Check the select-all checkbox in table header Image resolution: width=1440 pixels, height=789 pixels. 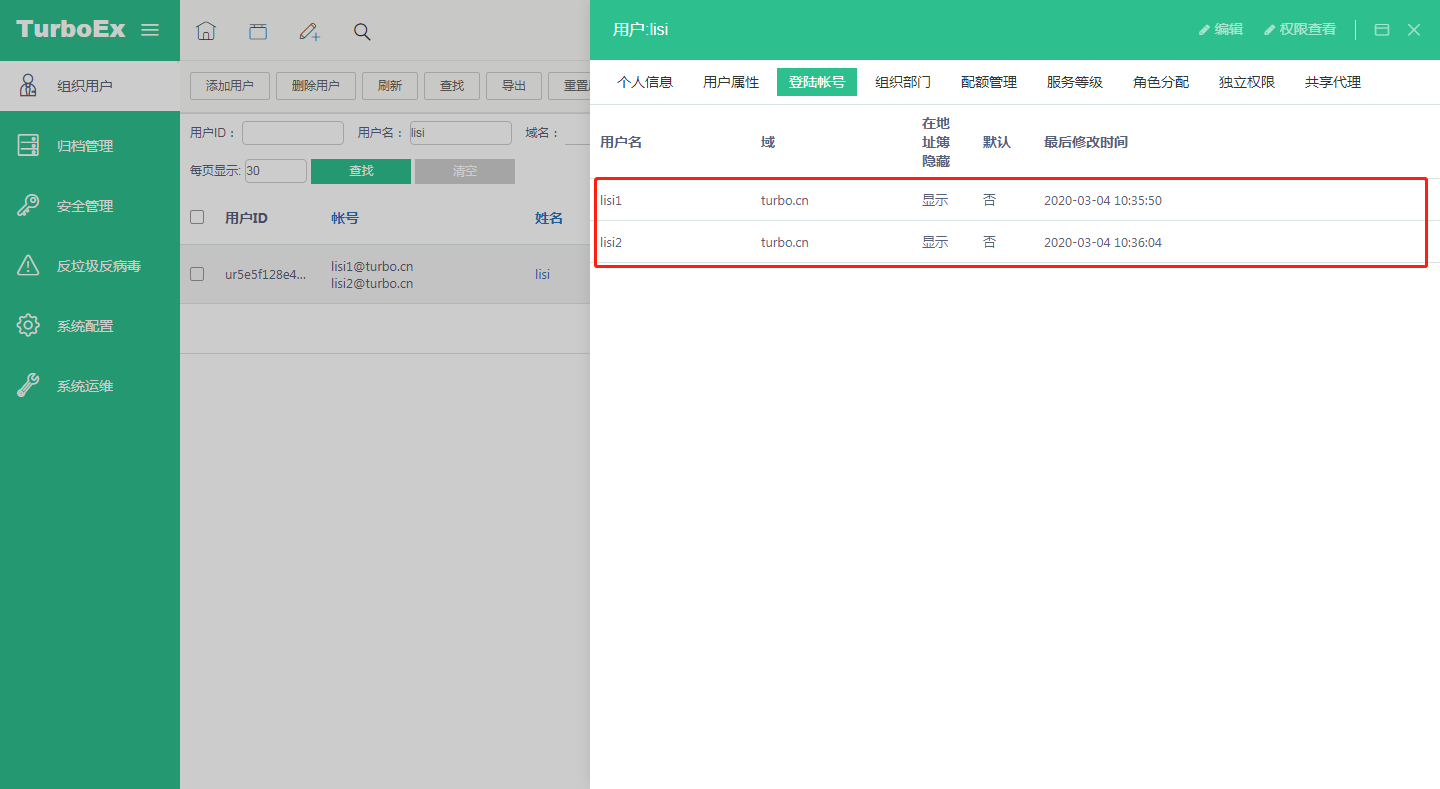pos(197,217)
